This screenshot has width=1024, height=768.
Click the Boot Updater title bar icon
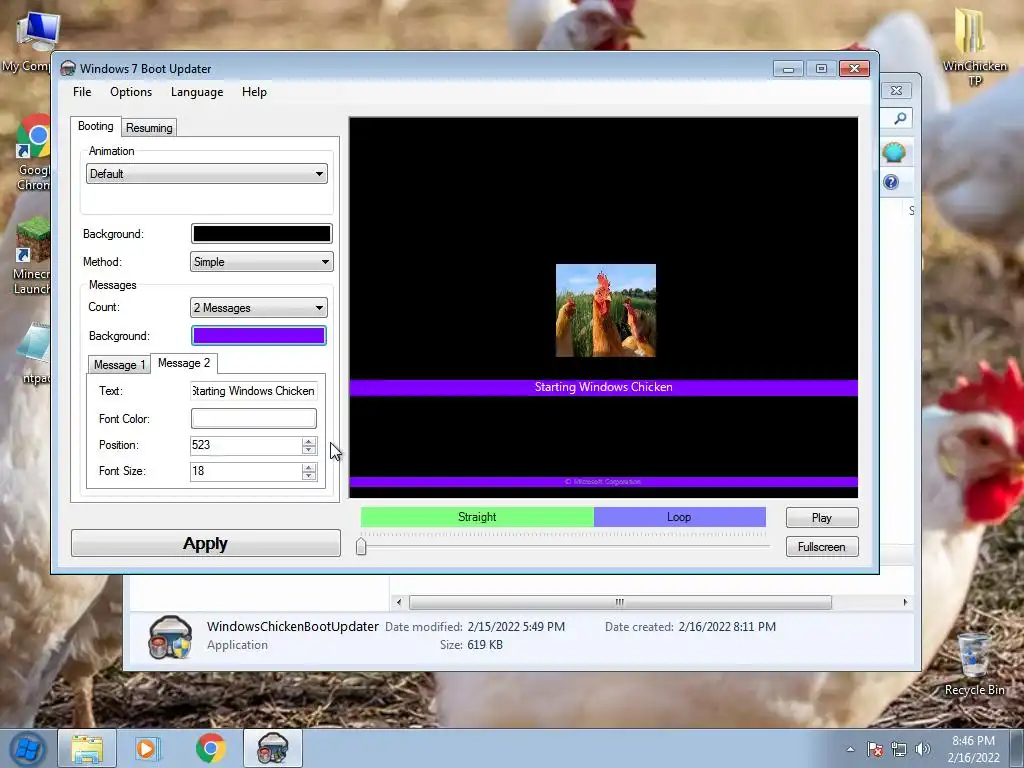[68, 69]
